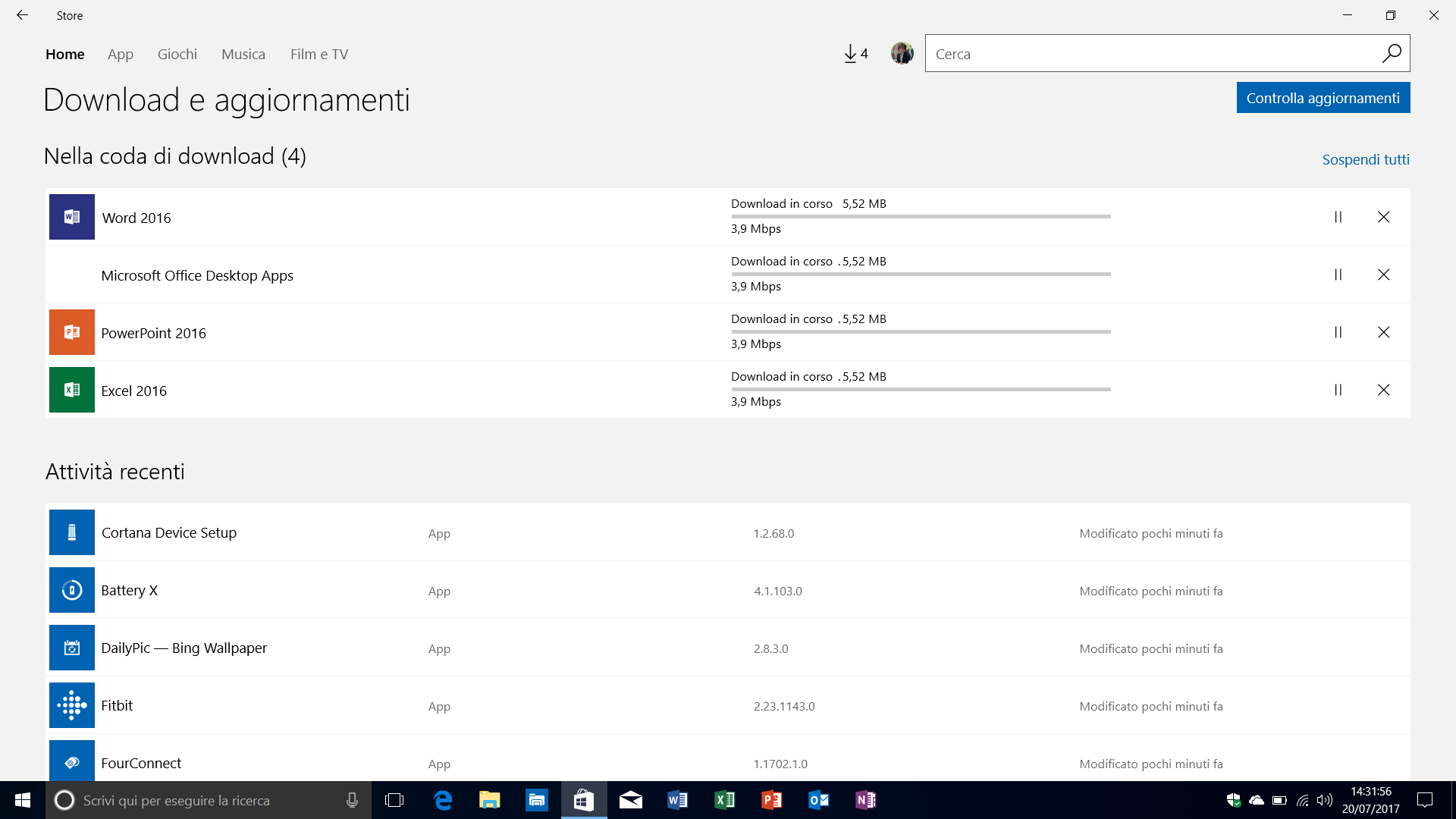Open DailyPic — Bing Wallpaper entry name
This screenshot has width=1456, height=819.
click(184, 648)
